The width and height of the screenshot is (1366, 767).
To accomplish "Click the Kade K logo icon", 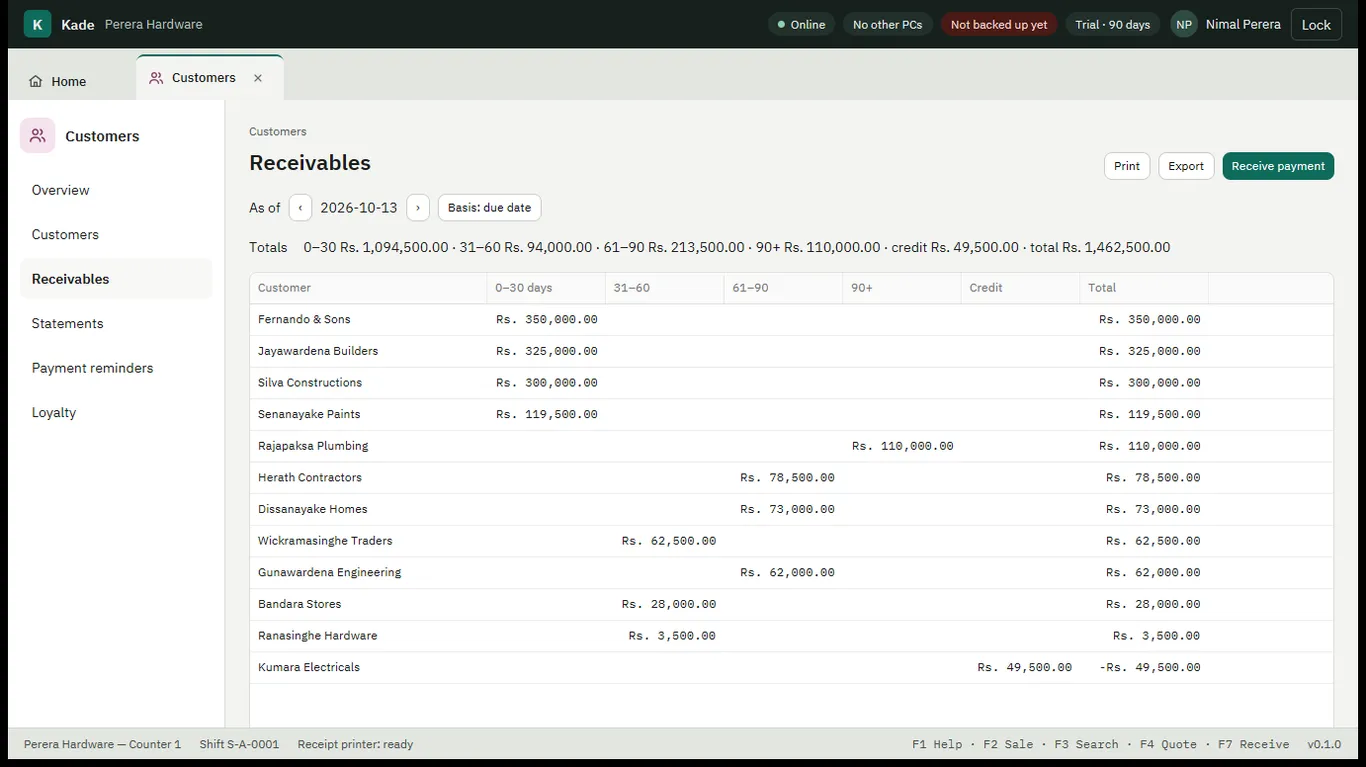I will point(37,24).
